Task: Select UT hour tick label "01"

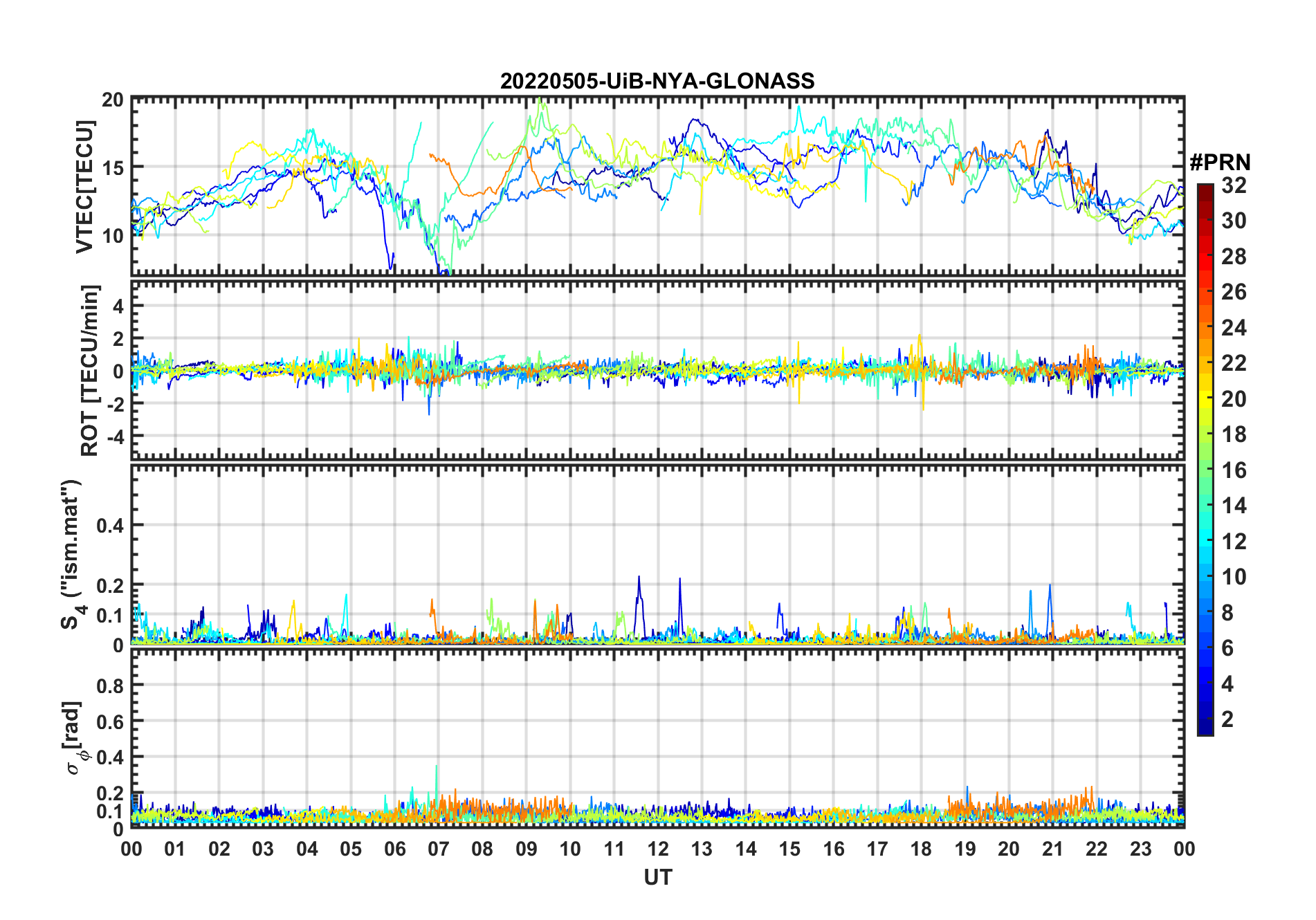Action: pos(175,849)
